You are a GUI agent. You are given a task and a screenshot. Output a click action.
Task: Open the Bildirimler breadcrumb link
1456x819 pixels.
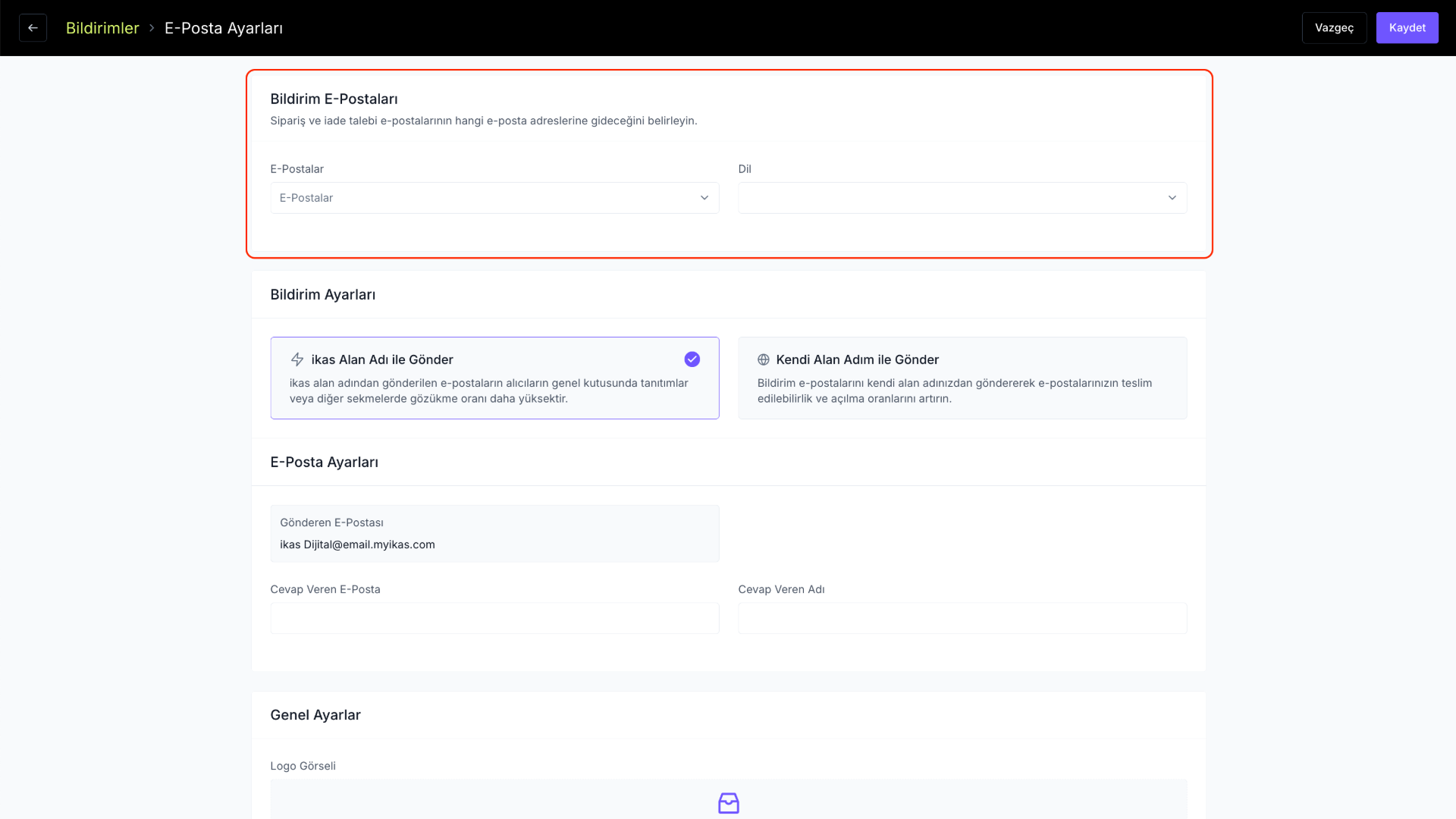point(102,28)
